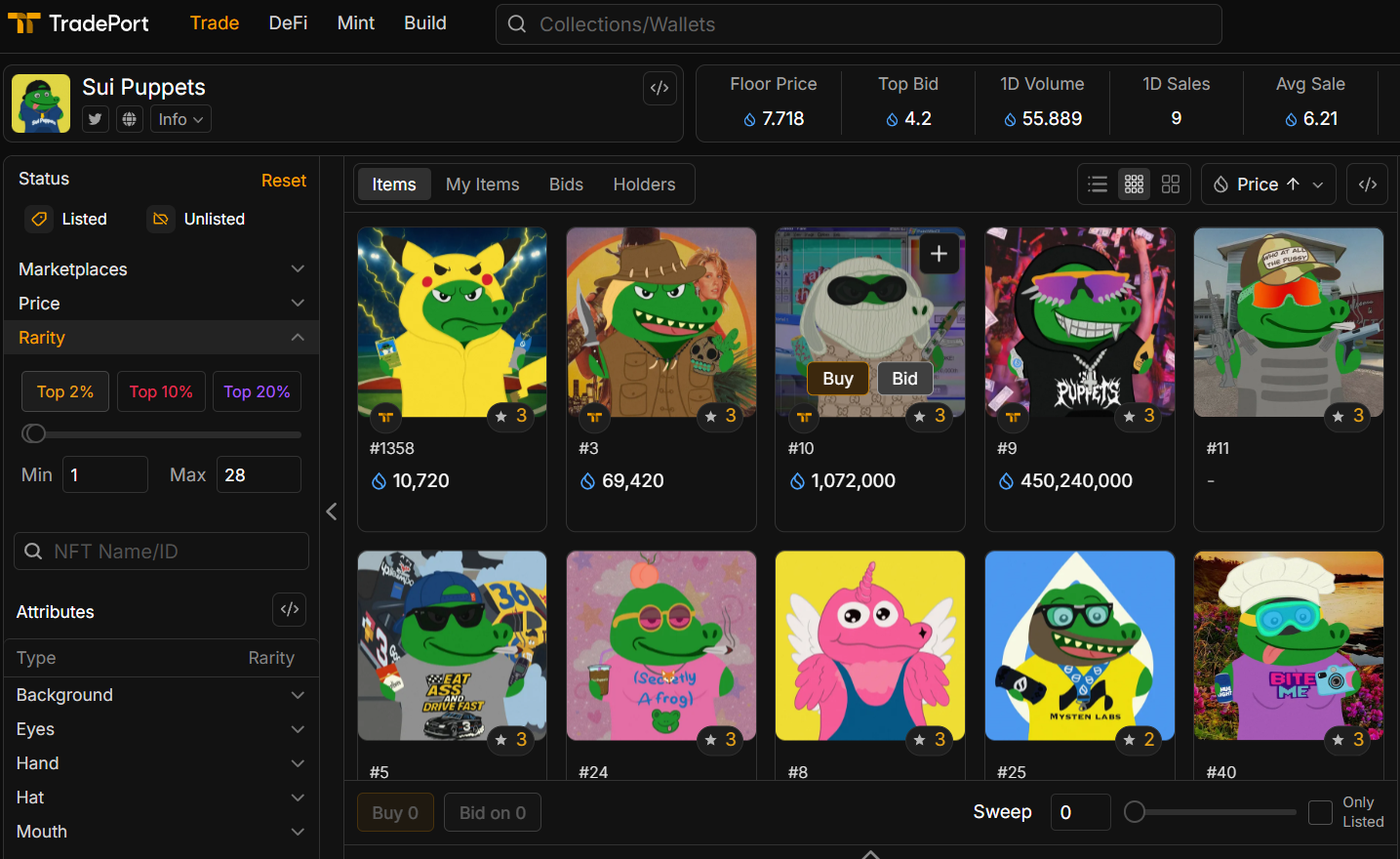Click the embed code icon beside Sui Puppets
This screenshot has height=859, width=1400.
tap(660, 88)
